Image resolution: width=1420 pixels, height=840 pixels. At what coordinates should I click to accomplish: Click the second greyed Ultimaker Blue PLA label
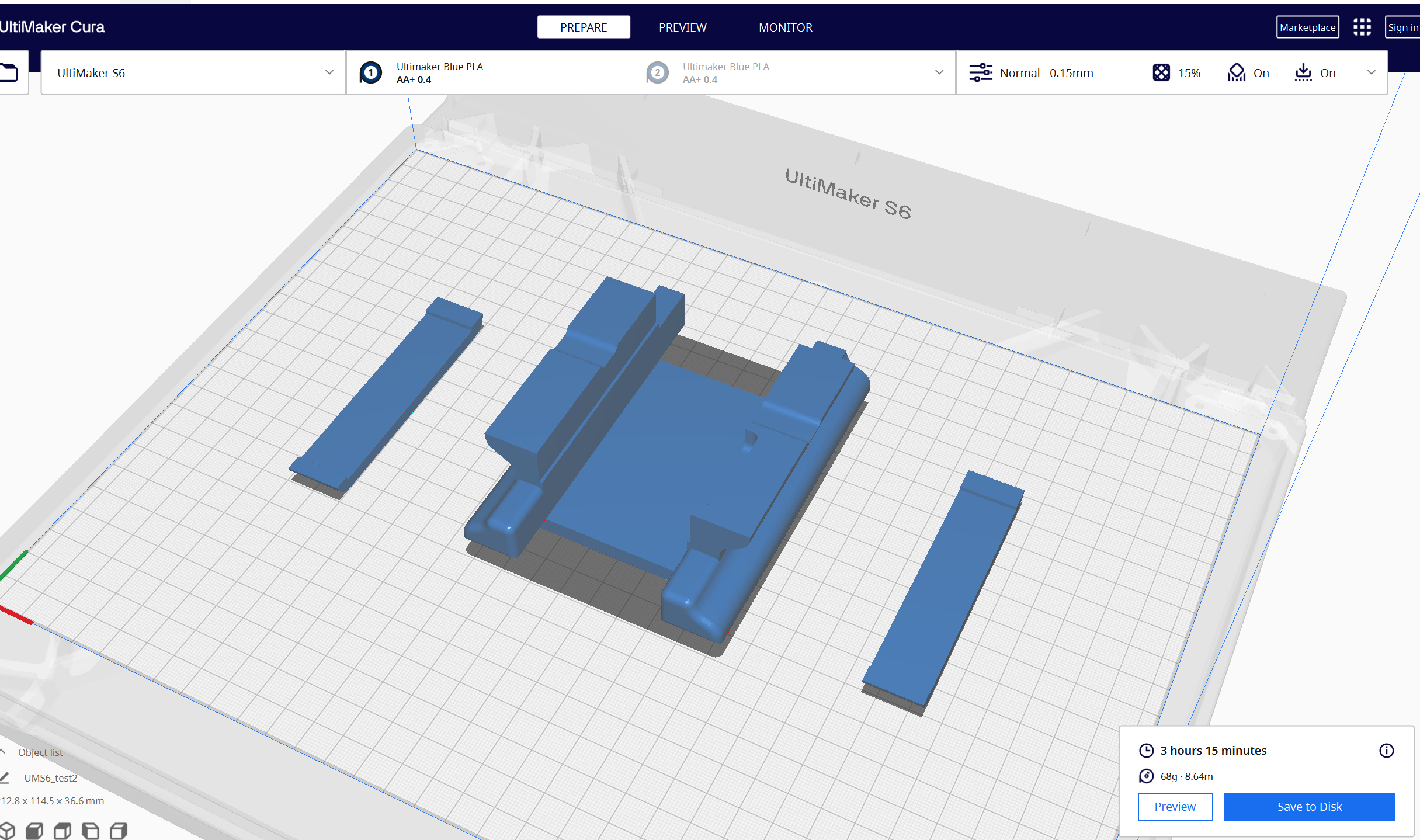726,67
